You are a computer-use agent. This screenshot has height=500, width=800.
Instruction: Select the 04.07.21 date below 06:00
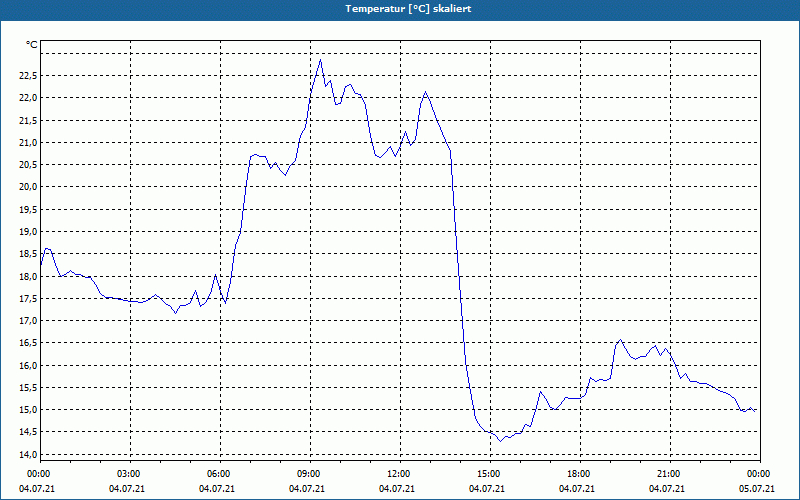point(217,489)
